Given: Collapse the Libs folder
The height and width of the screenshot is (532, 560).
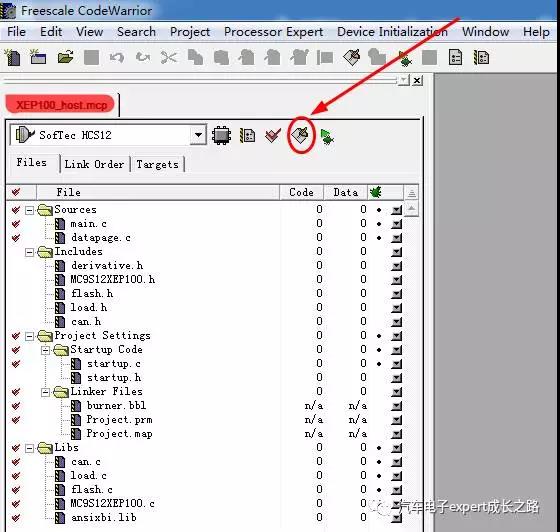Looking at the screenshot, I should [29, 448].
